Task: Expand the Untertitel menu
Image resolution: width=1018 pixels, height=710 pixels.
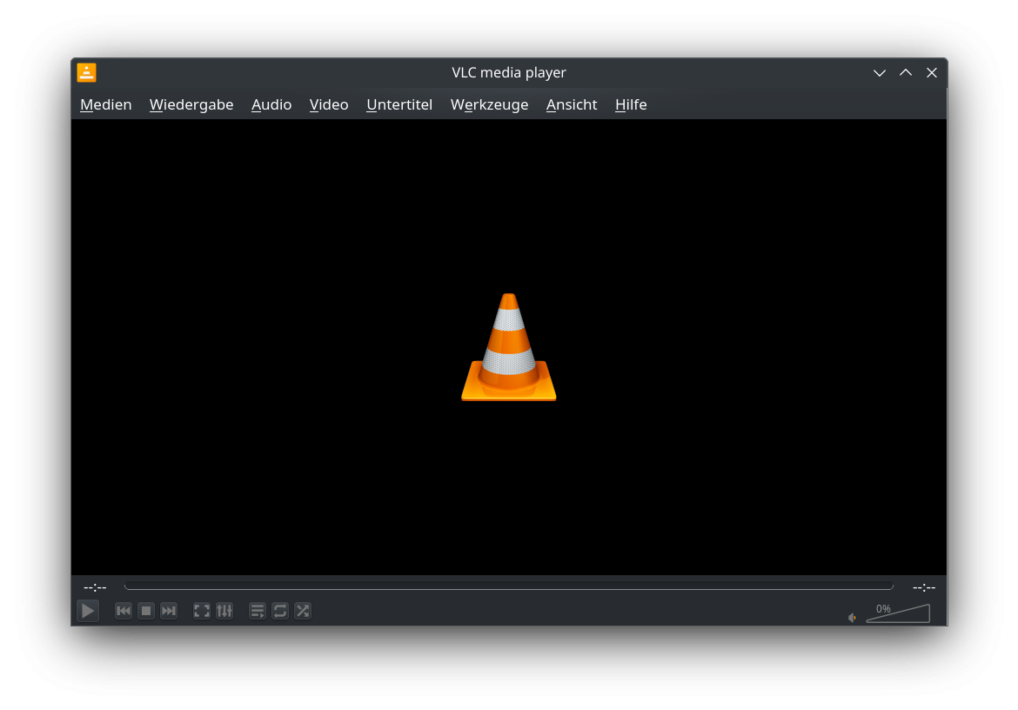Action: click(x=399, y=104)
